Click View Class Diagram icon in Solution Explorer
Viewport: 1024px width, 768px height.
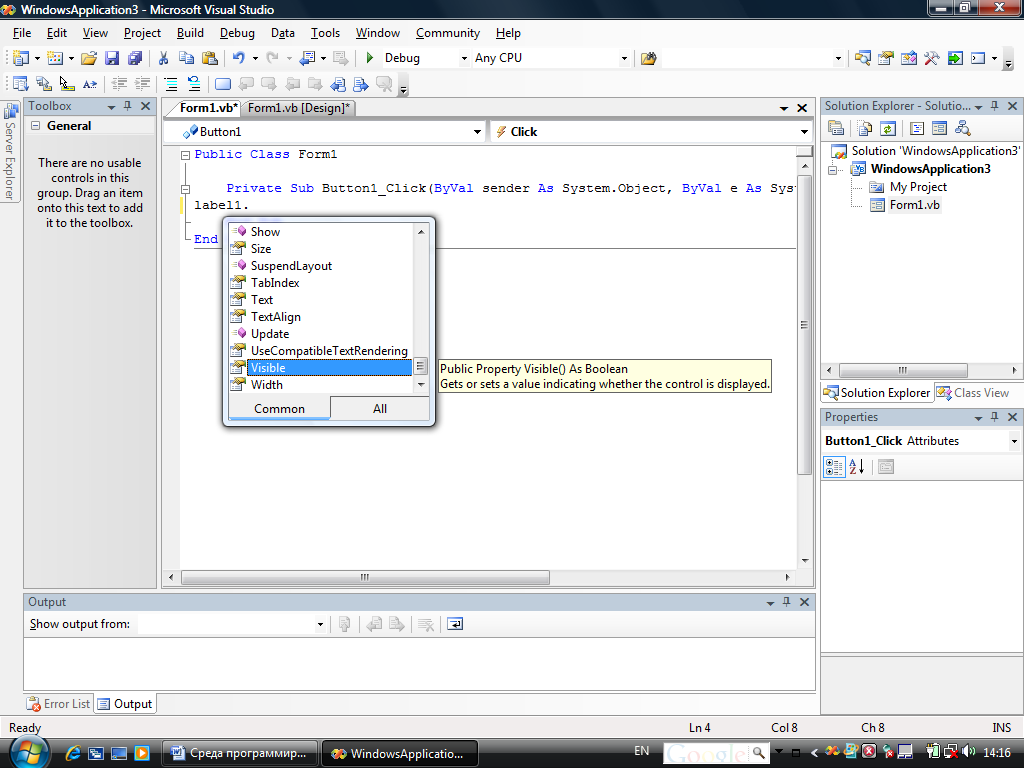pyautogui.click(x=962, y=129)
